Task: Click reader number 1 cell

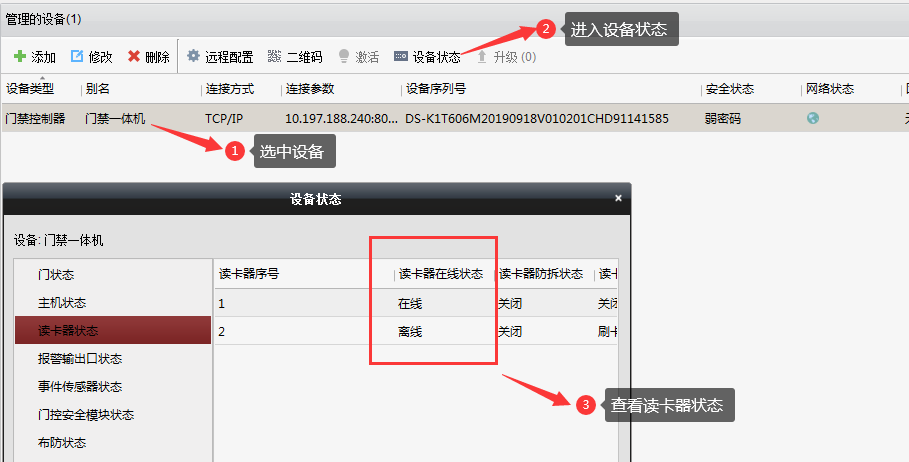Action: [221, 303]
